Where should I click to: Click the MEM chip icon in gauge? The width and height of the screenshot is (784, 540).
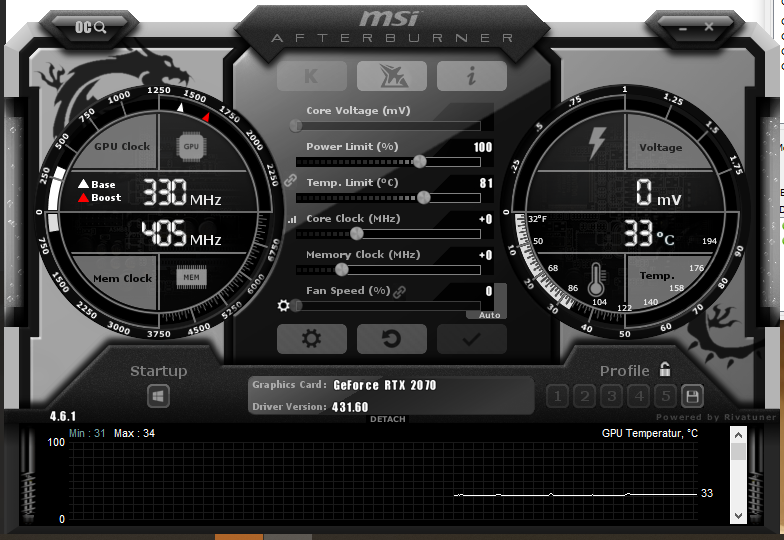tap(191, 278)
